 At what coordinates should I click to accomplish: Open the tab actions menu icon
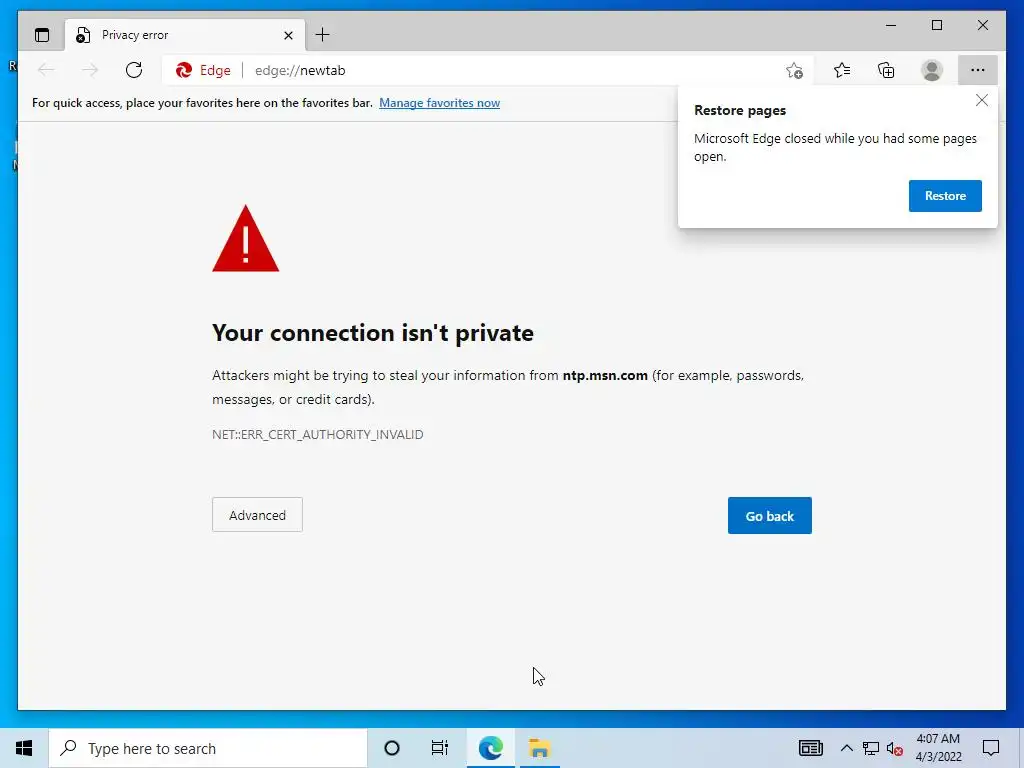point(42,35)
